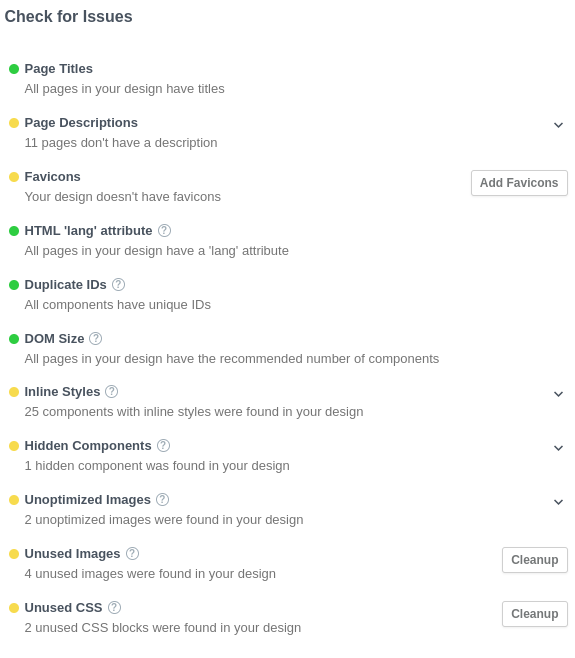Viewport: 575px width, 658px height.
Task: Click help icon next to HTML 'lang' attribute
Action: pyautogui.click(x=164, y=230)
